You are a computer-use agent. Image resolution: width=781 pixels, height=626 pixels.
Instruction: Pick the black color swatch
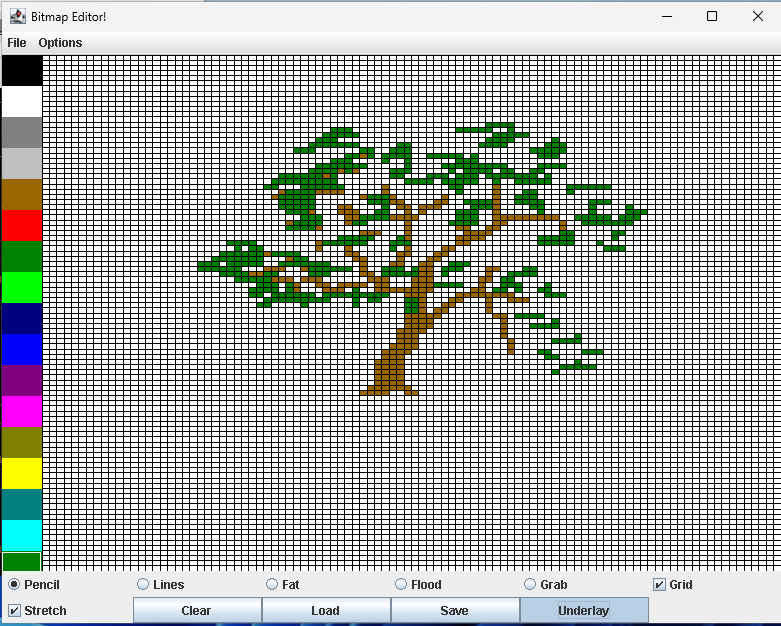22,71
